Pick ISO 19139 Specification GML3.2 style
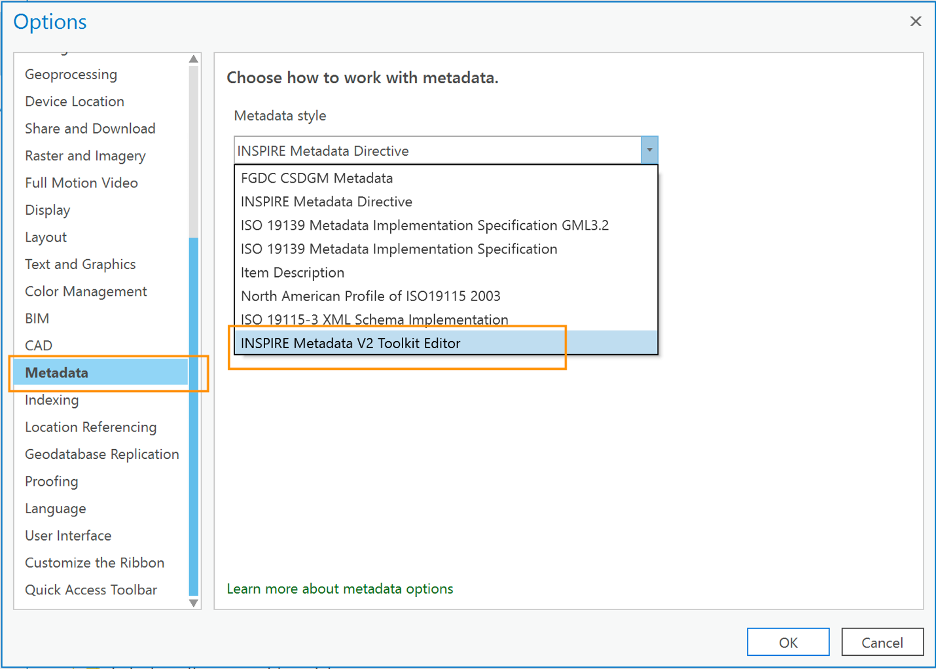Viewport: 936px width, 670px height. point(446,225)
